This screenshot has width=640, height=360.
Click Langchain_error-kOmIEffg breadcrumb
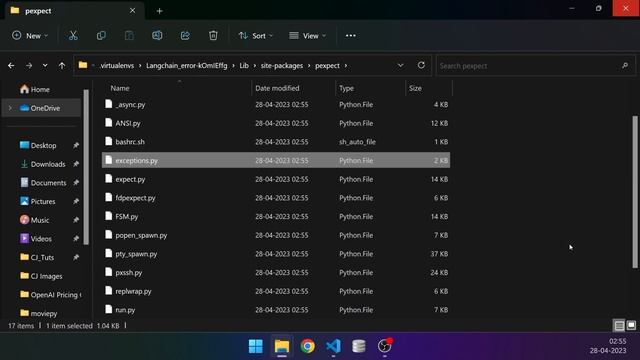tap(187, 66)
